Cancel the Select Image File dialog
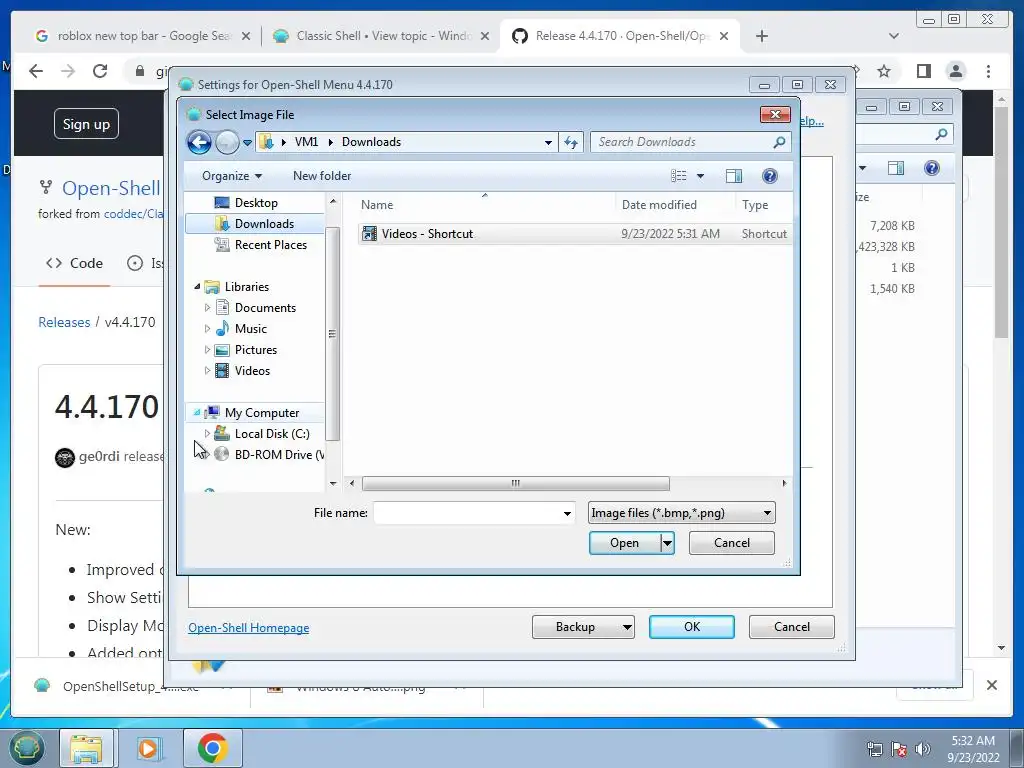This screenshot has height=768, width=1024. 731,543
